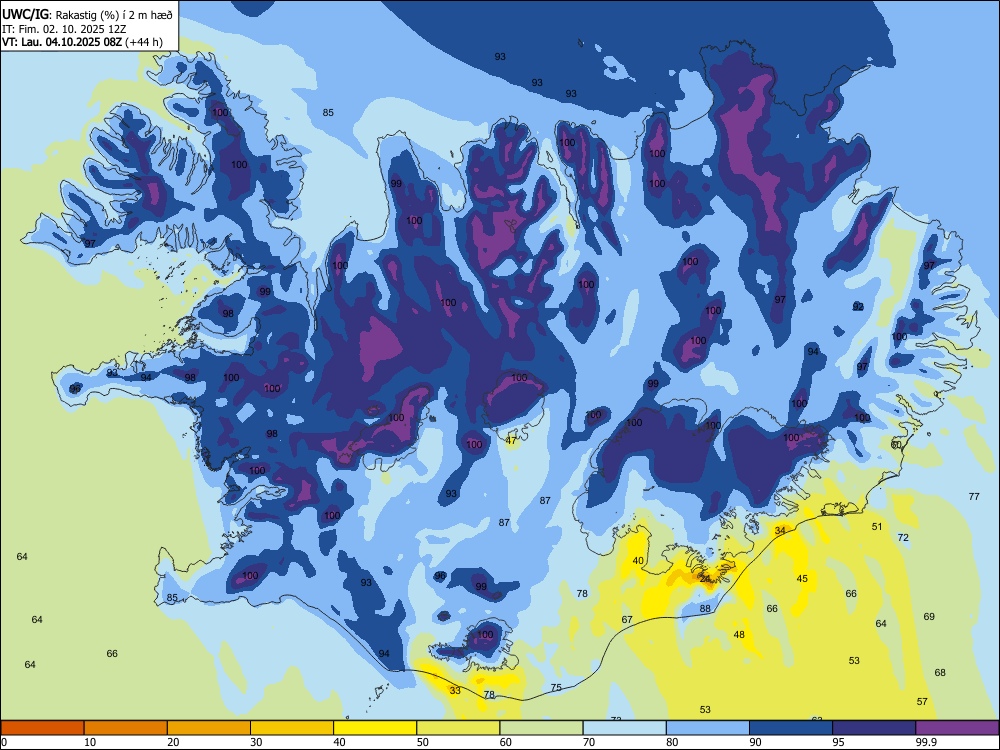Click the humidity value '51' east of coast

pyautogui.click(x=877, y=526)
